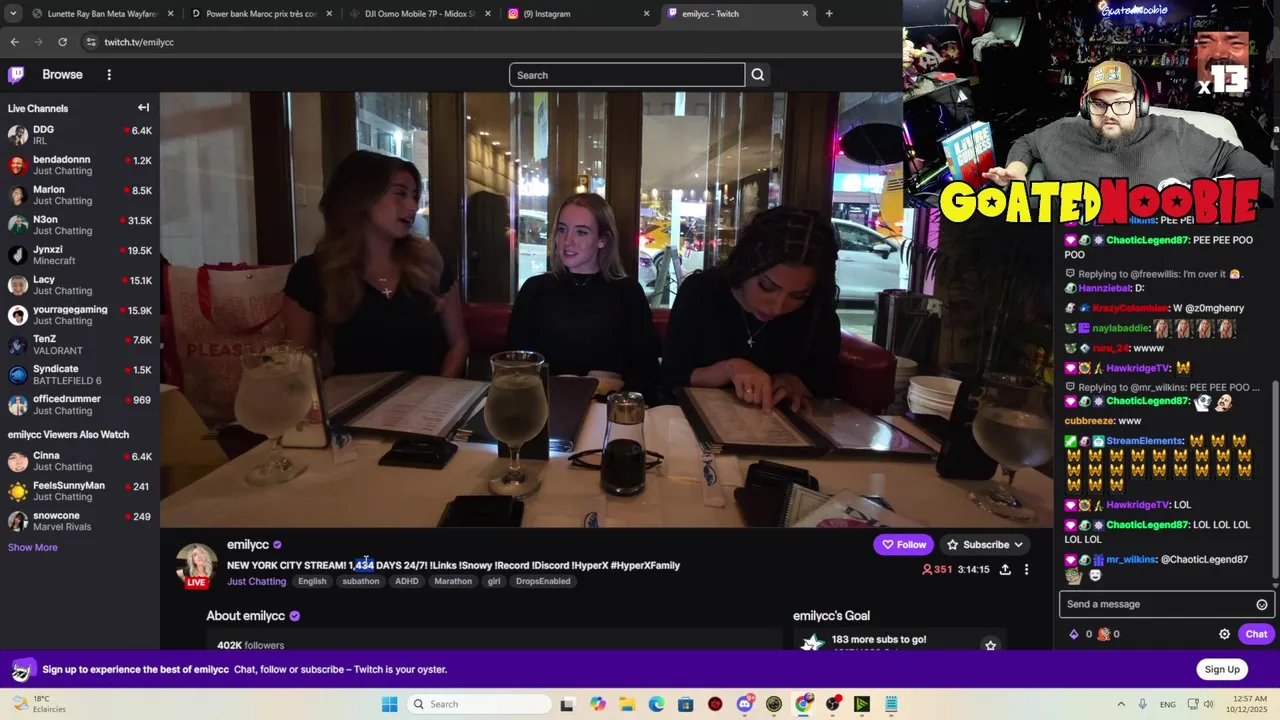Image resolution: width=1280 pixels, height=720 pixels.
Task: Switch to the Power bank Maroc tab
Action: (x=262, y=14)
